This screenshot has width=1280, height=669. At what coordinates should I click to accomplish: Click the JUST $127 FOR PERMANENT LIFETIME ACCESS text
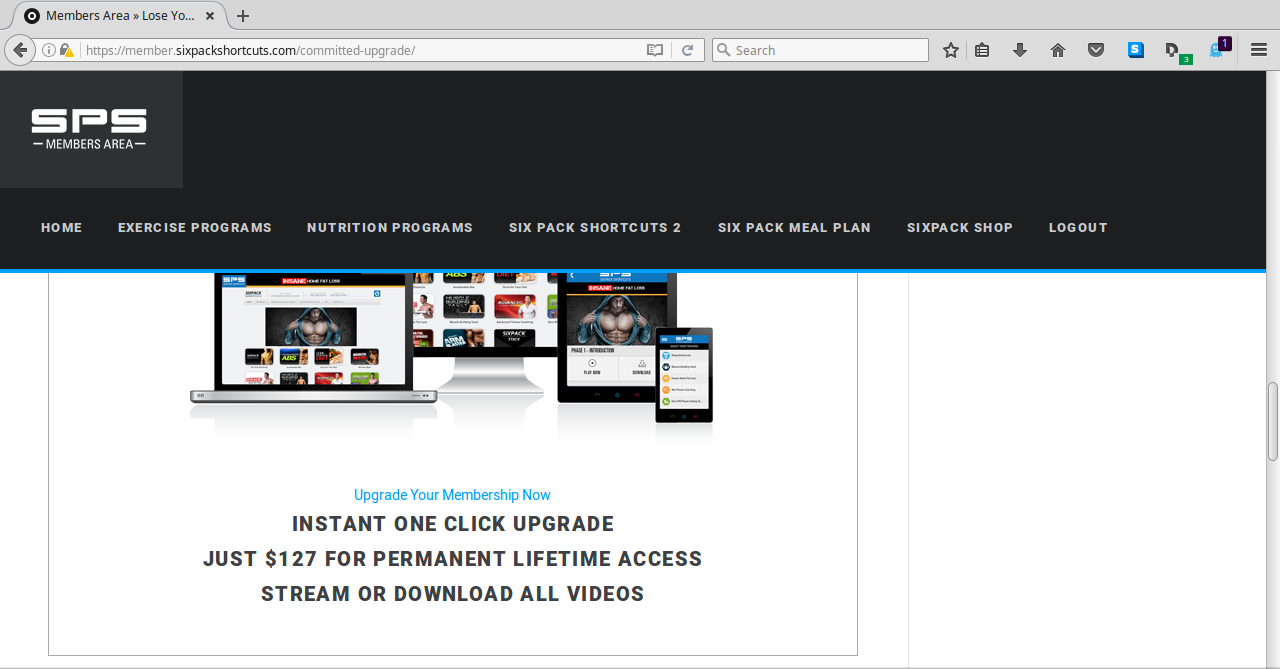point(453,559)
